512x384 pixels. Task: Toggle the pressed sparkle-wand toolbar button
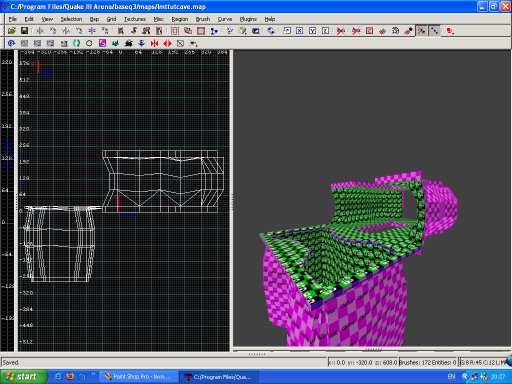(x=422, y=31)
